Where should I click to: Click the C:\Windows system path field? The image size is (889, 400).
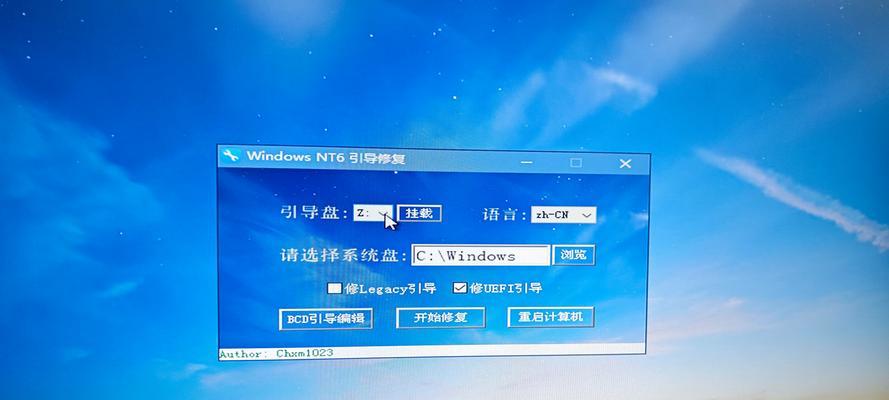coord(480,255)
